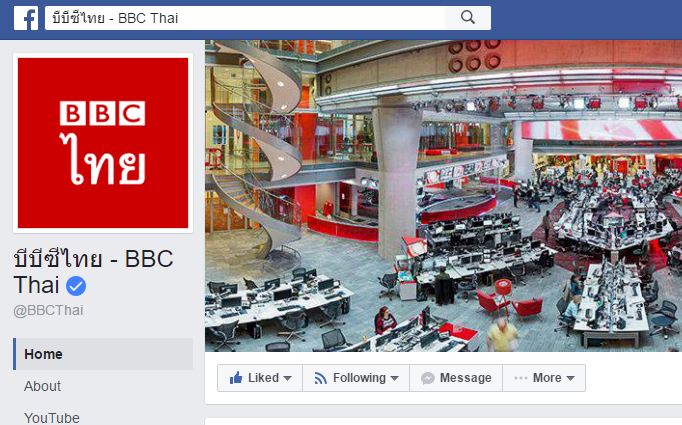Toggle the Liked button
The width and height of the screenshot is (682, 425).
260,378
